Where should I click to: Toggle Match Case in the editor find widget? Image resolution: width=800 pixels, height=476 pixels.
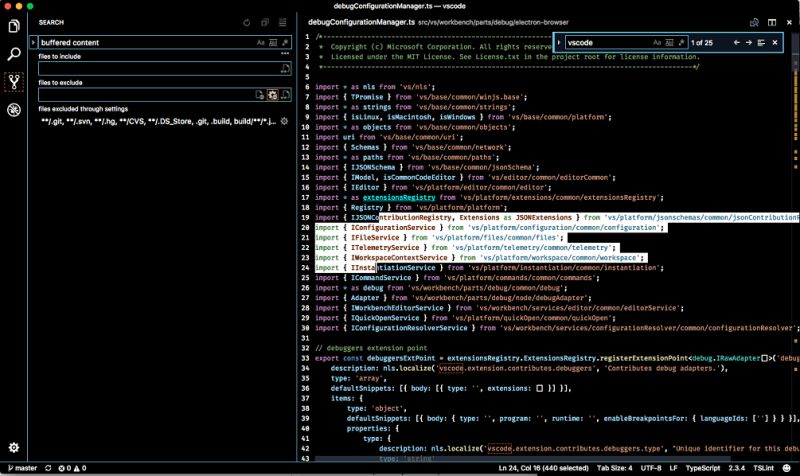click(x=657, y=42)
